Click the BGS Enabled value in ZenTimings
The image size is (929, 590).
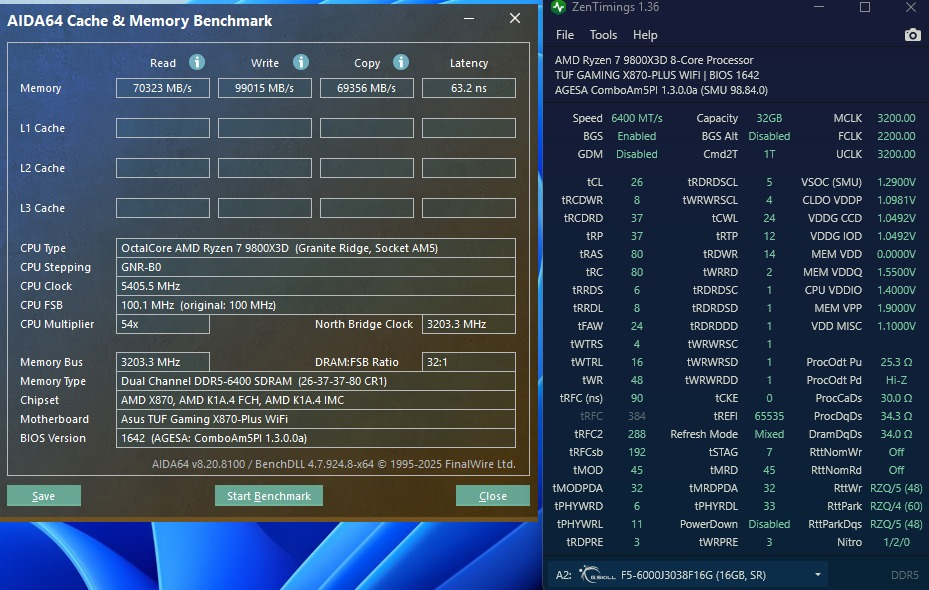(x=636, y=136)
